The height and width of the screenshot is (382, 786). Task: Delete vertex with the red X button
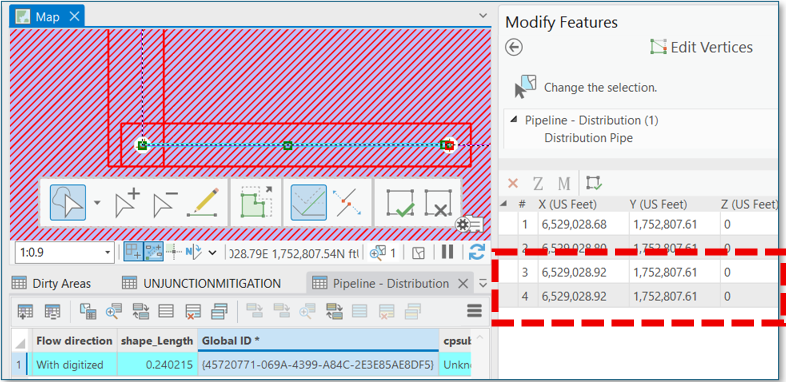513,183
